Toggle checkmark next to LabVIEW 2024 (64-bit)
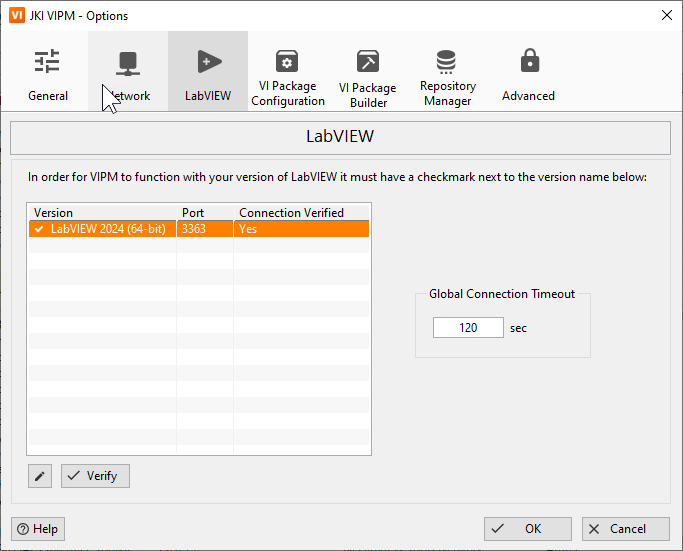The height and width of the screenshot is (551, 683). click(x=39, y=229)
